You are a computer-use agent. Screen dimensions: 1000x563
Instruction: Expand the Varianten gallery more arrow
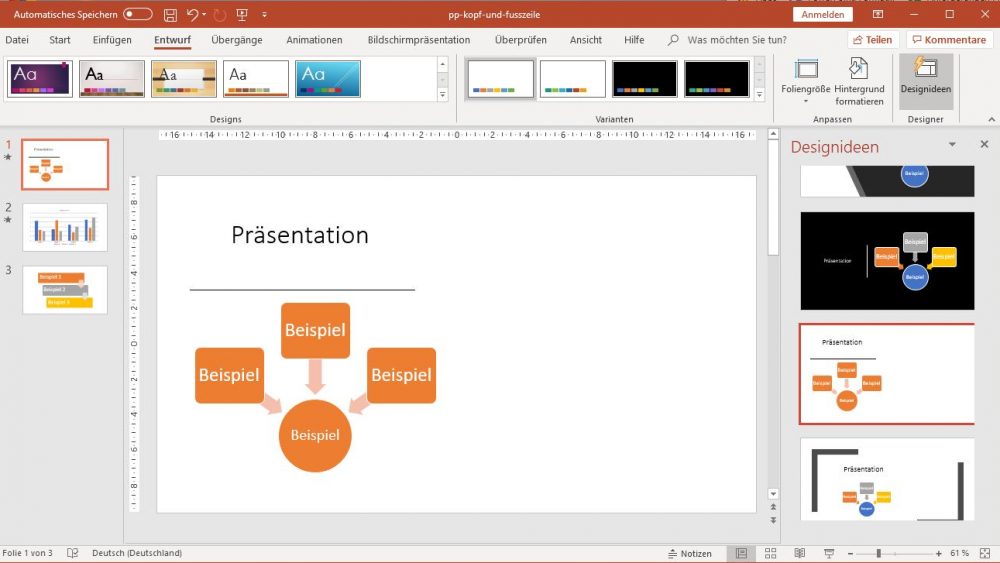pyautogui.click(x=760, y=94)
